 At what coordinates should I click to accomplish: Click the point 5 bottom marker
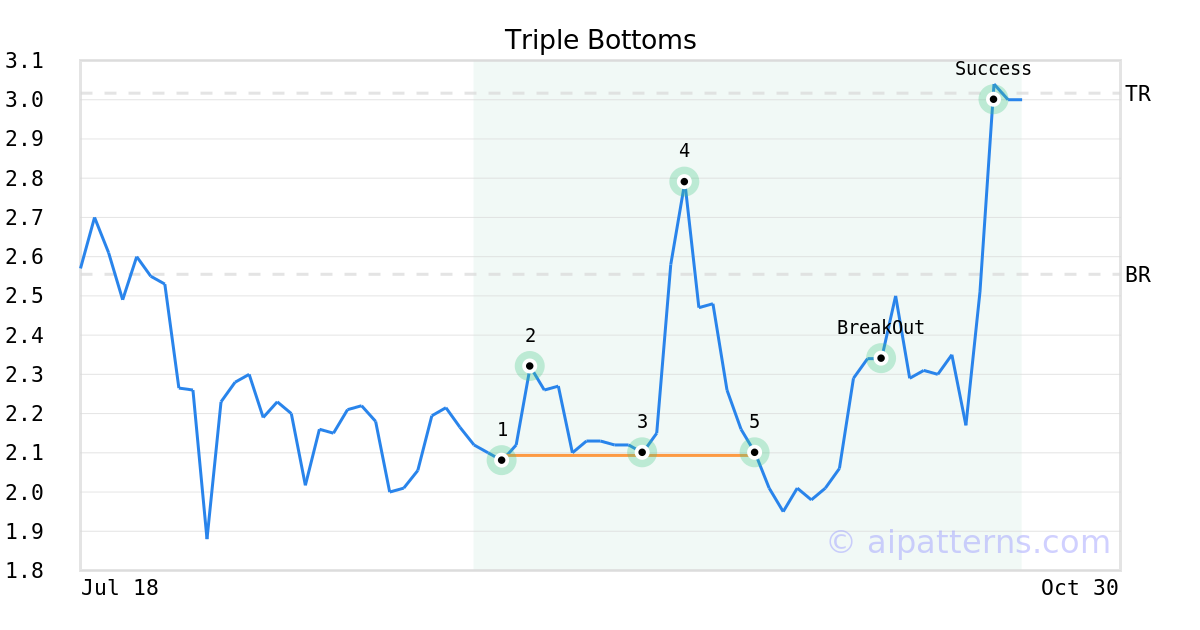pos(755,452)
